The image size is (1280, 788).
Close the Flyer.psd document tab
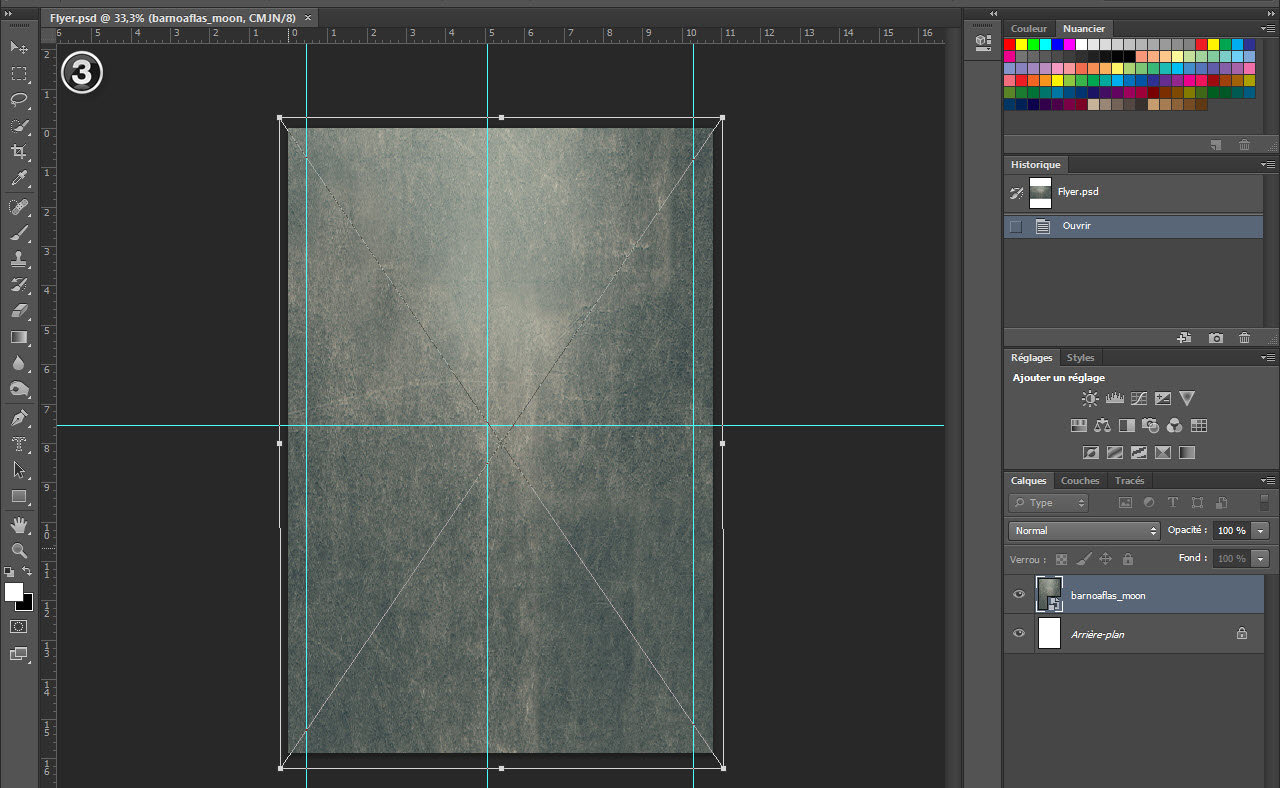pos(307,18)
